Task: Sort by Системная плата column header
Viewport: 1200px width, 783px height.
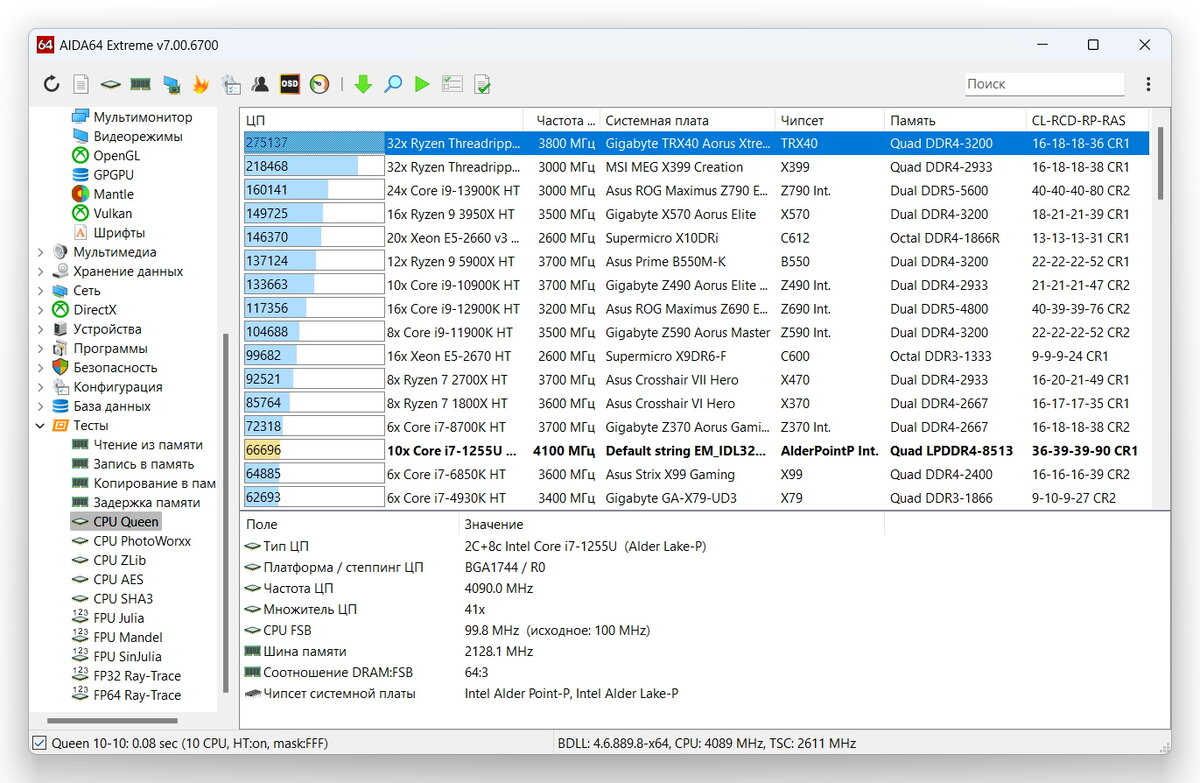Action: 686,120
